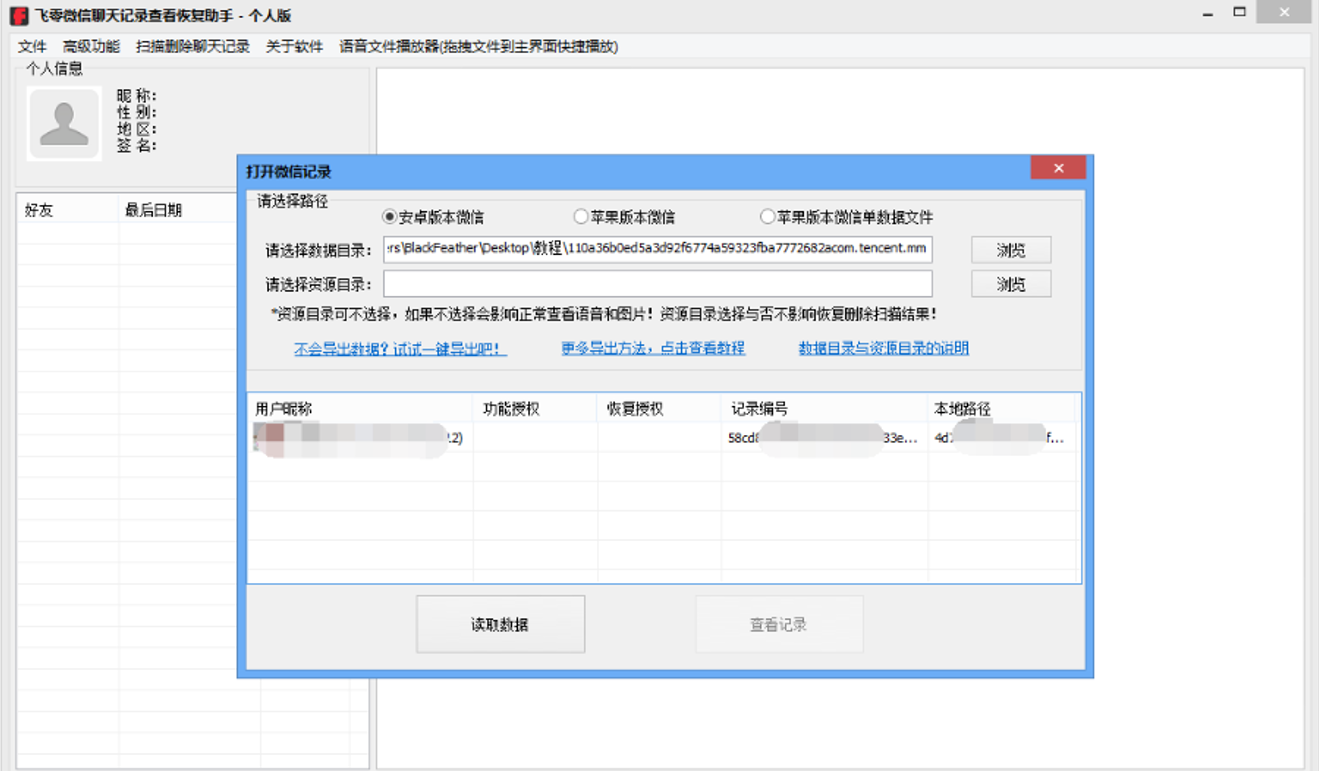
Task: Click the 查看记录 button
Action: pos(779,625)
